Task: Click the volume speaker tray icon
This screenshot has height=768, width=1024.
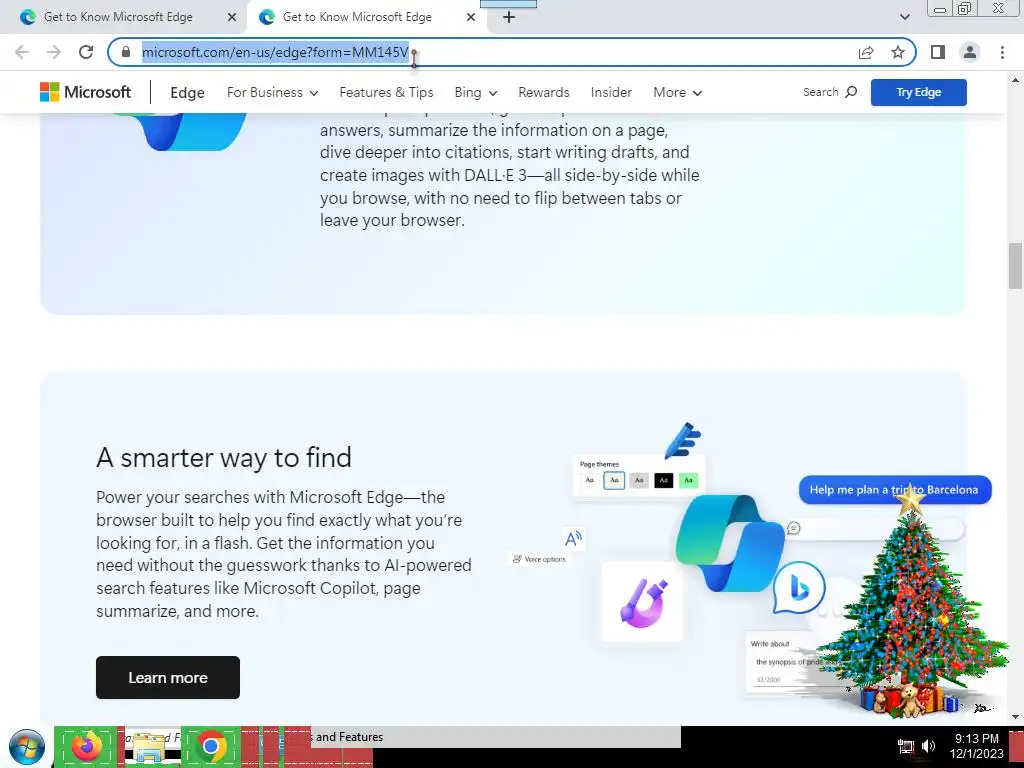Action: (x=928, y=746)
